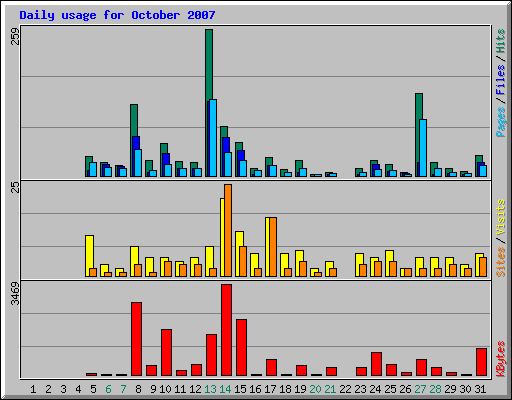The height and width of the screenshot is (400, 512).
Task: Click the "KBytes" legend label
Action: tap(501, 359)
